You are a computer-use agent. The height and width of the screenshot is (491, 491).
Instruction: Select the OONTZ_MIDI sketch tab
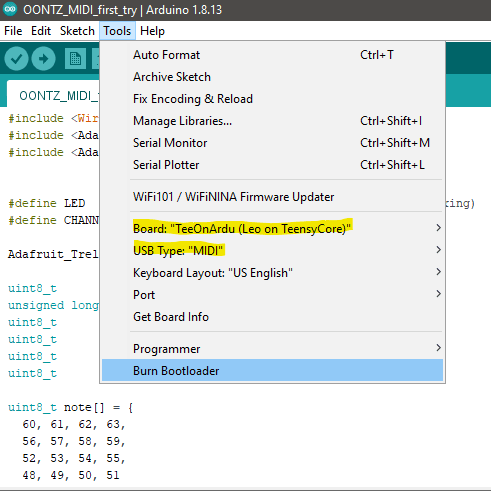tap(53, 94)
